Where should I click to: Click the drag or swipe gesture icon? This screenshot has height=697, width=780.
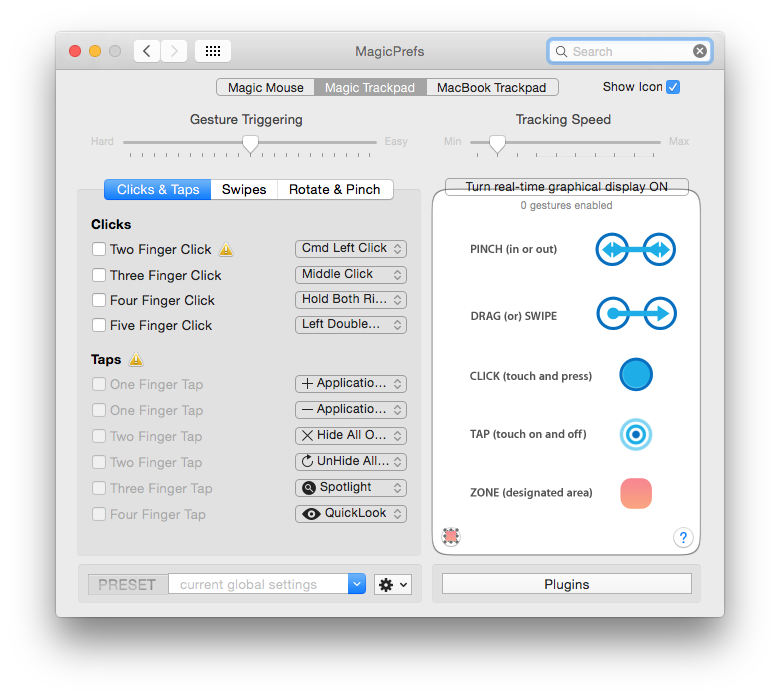click(x=636, y=315)
